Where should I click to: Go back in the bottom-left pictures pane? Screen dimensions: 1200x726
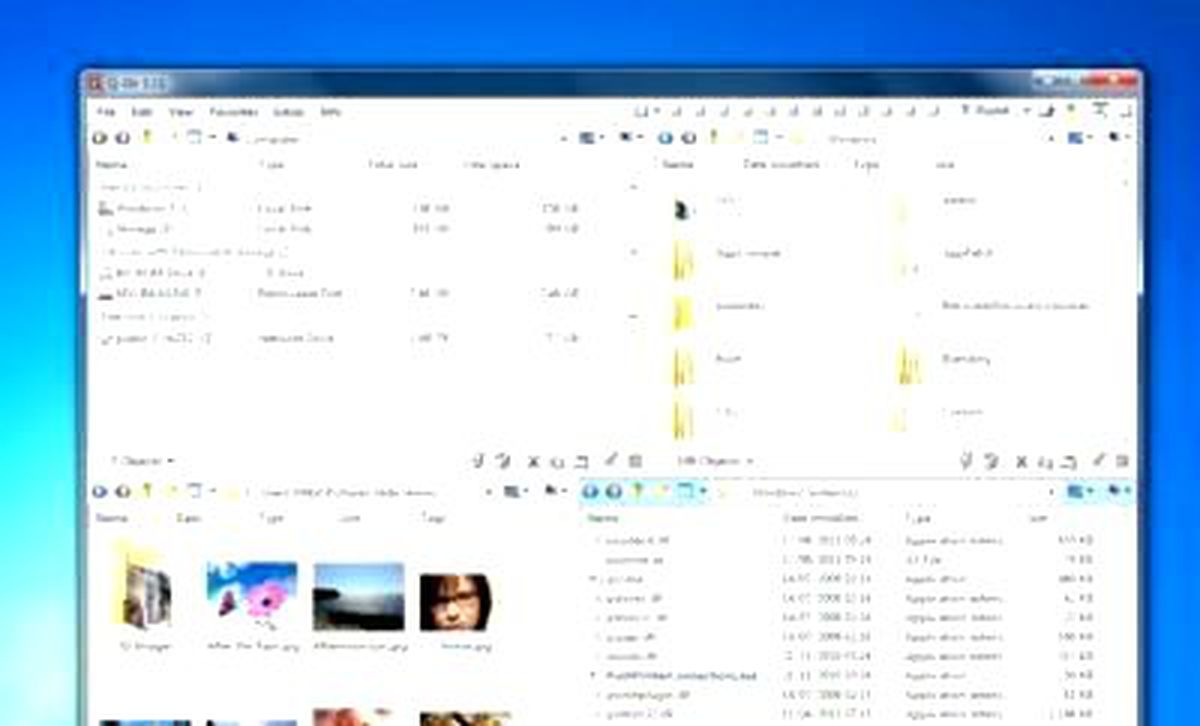pyautogui.click(x=100, y=491)
